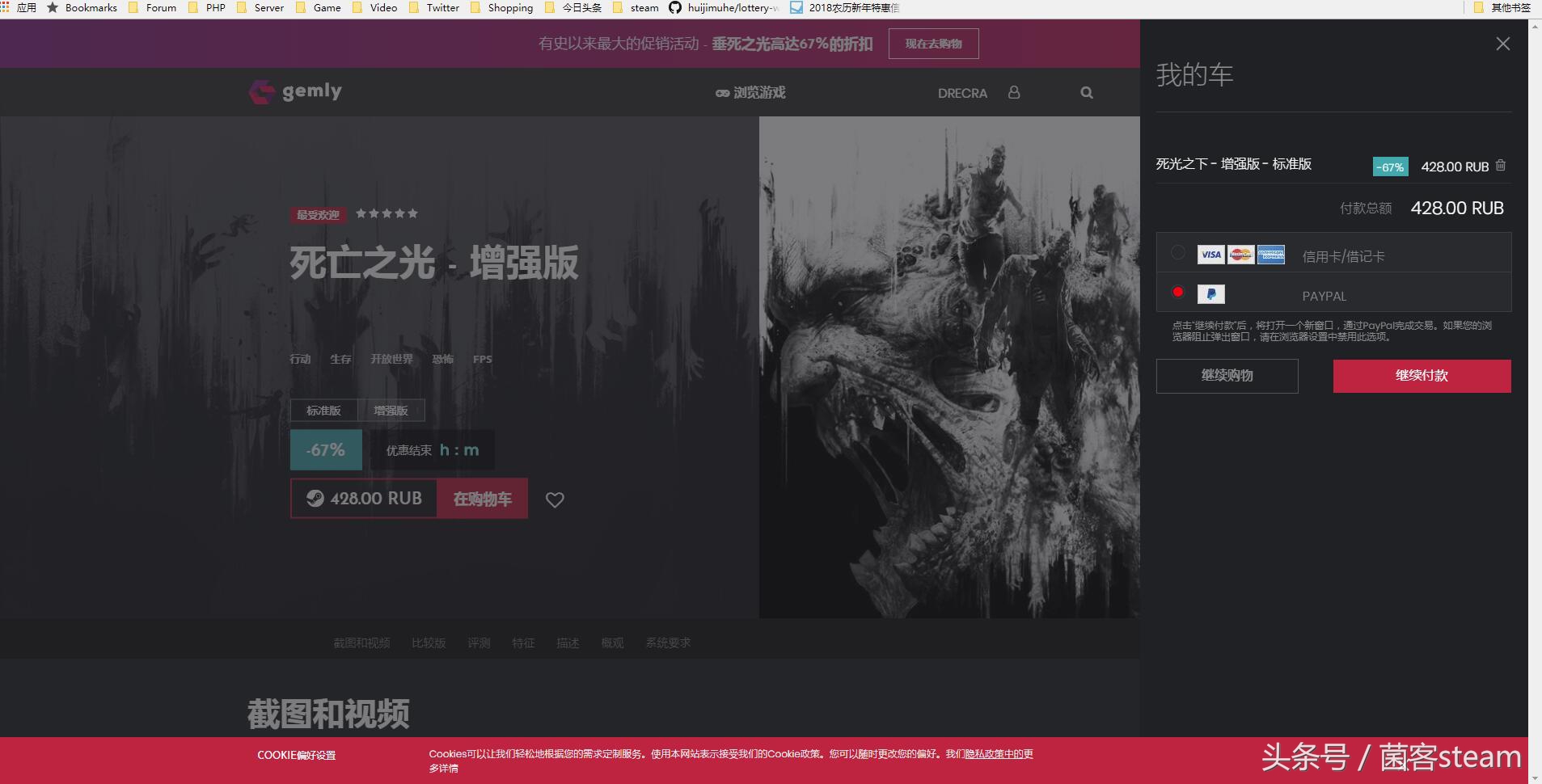Expand the 浏览游戏 navigation menu
The width and height of the screenshot is (1542, 784).
pyautogui.click(x=750, y=92)
